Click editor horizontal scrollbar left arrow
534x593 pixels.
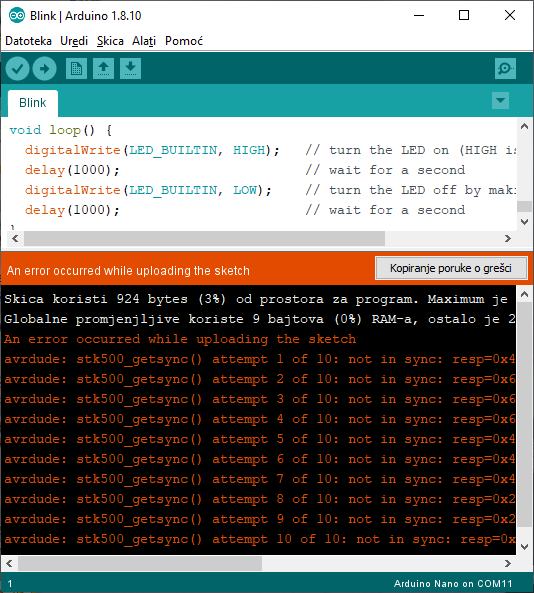coord(15,239)
